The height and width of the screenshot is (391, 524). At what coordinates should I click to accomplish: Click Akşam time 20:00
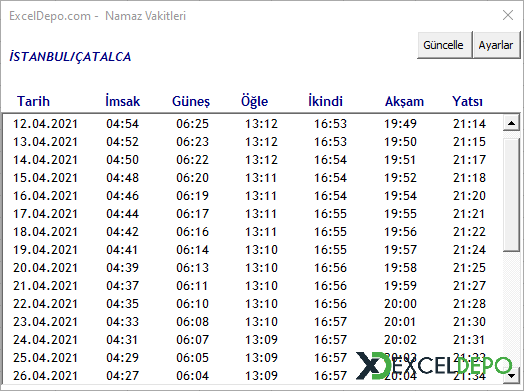(x=400, y=304)
